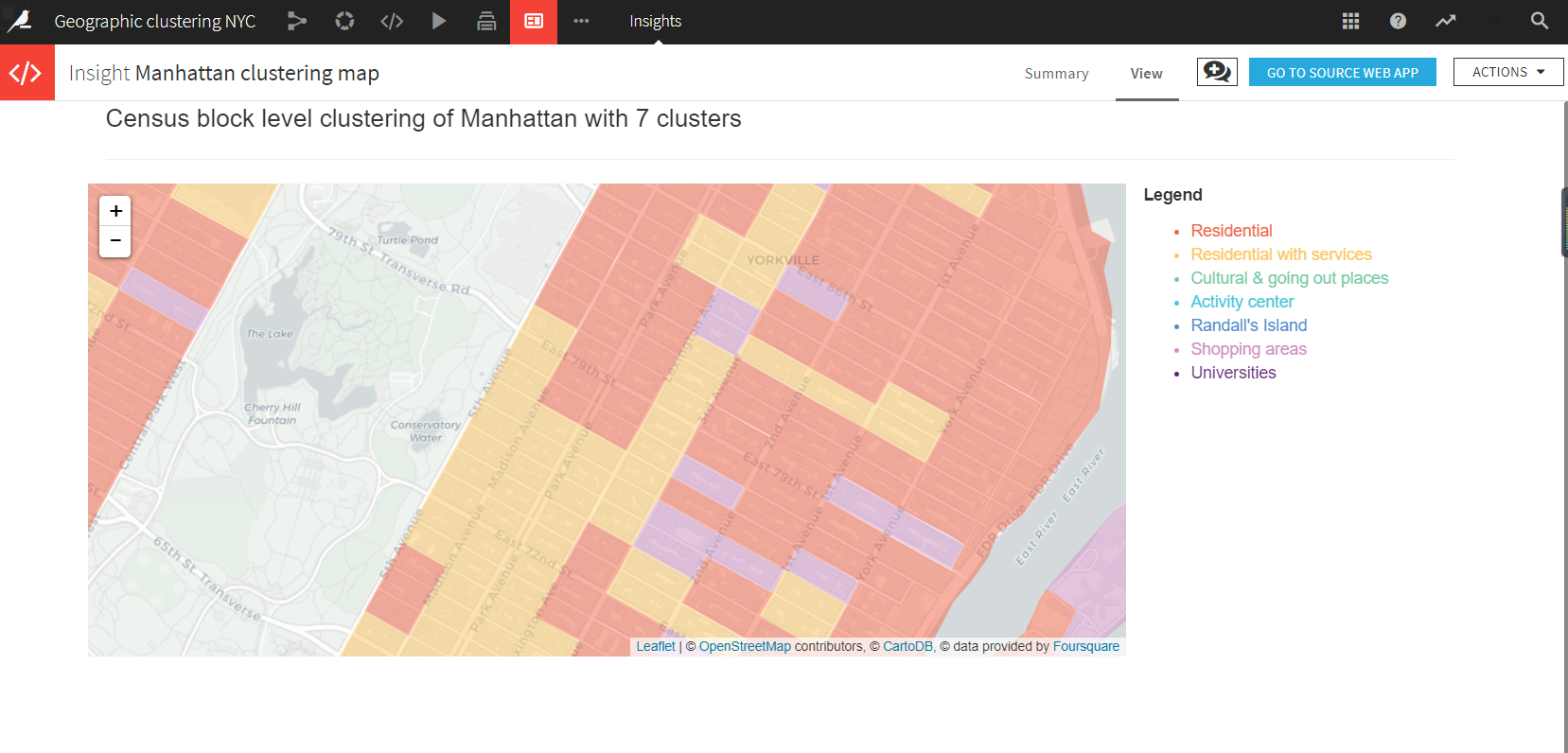The height and width of the screenshot is (753, 1568).
Task: Zoom in on the map
Action: point(115,211)
